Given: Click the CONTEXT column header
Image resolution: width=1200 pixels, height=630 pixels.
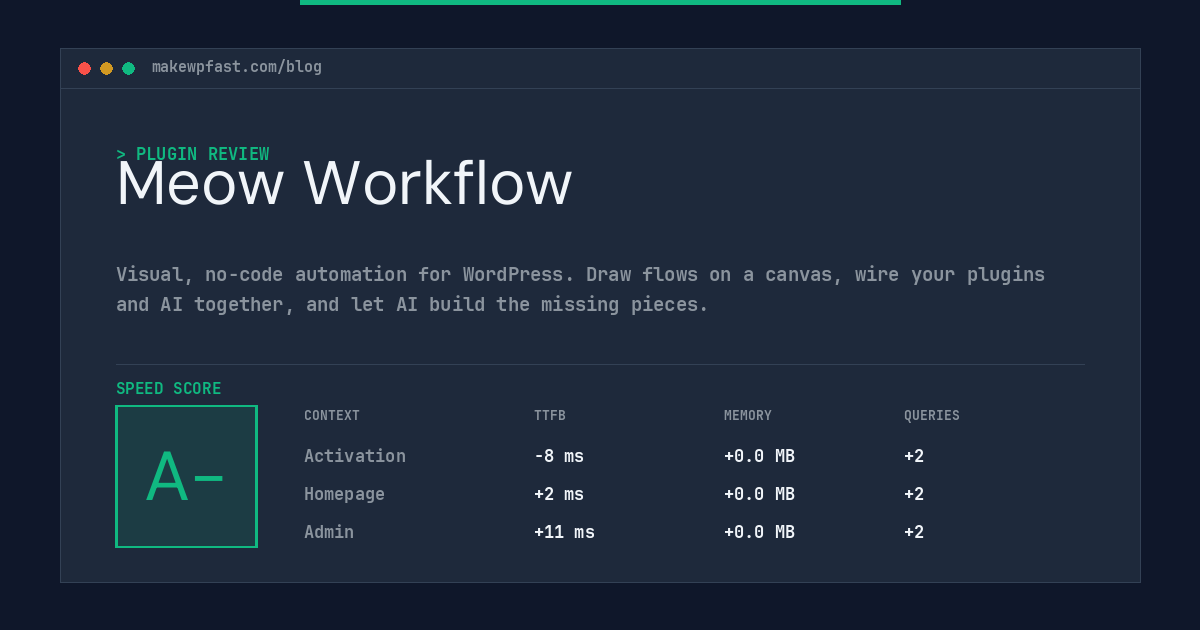Looking at the screenshot, I should tap(332, 416).
